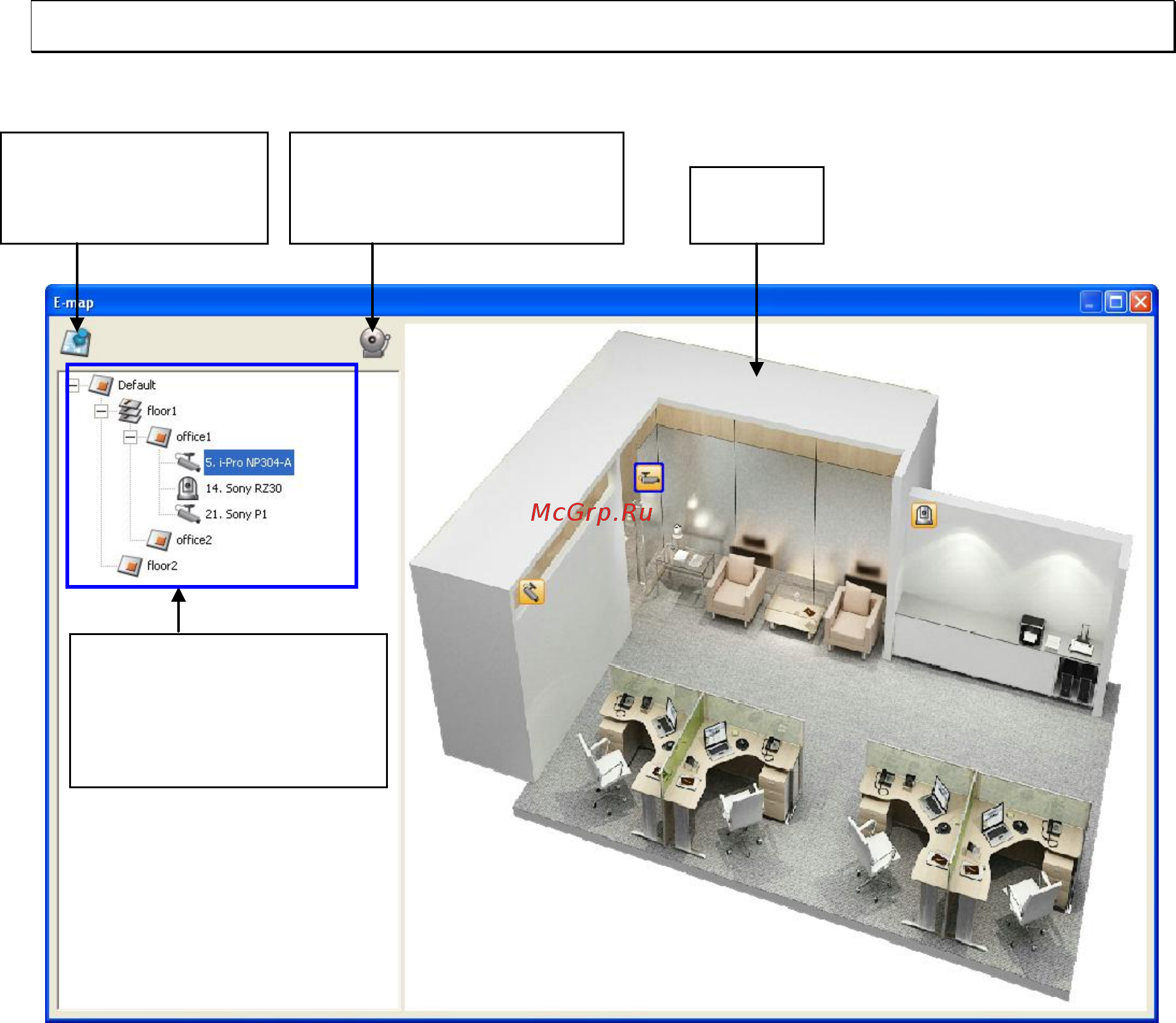Click the office1 map icon
The width and height of the screenshot is (1176, 1023).
coord(159,437)
